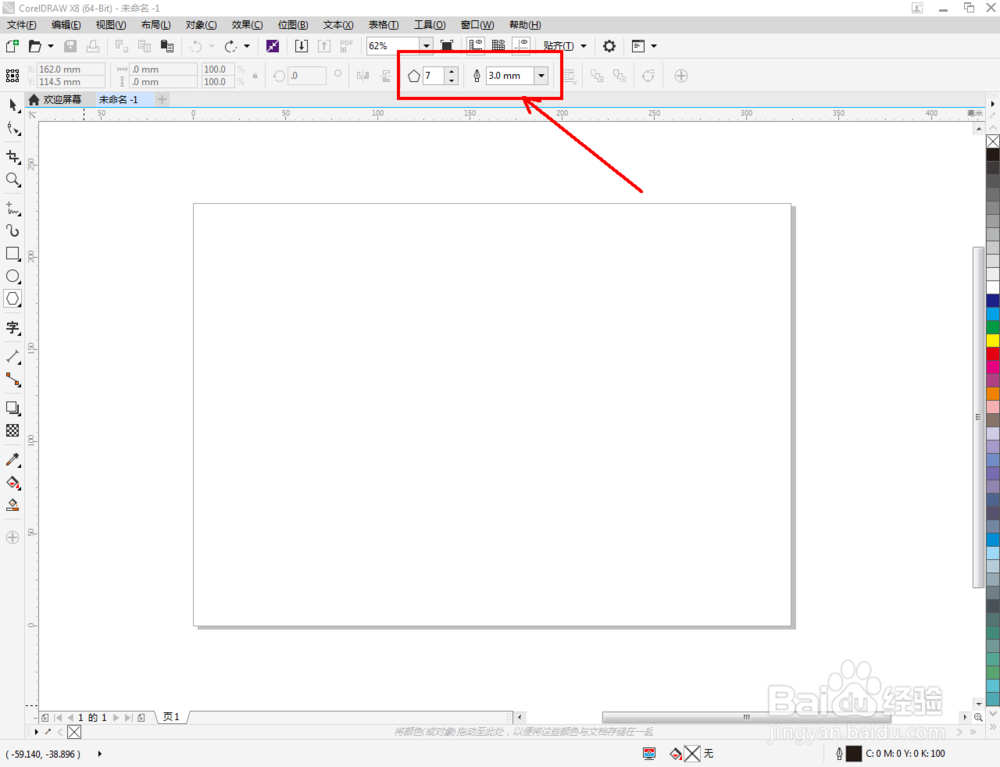Select the Rectangle tool

[13, 254]
